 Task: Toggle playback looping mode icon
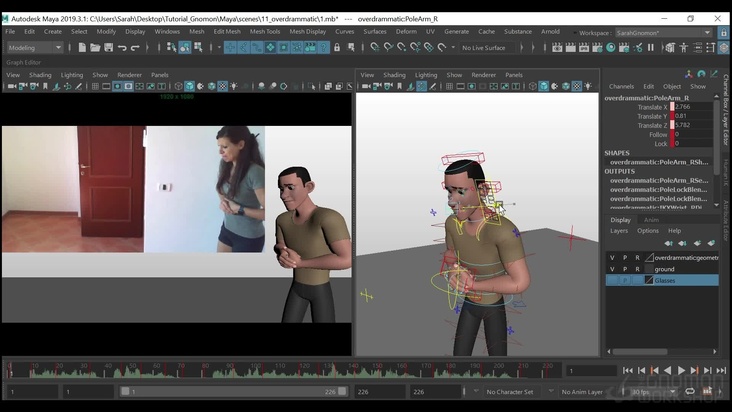point(690,391)
